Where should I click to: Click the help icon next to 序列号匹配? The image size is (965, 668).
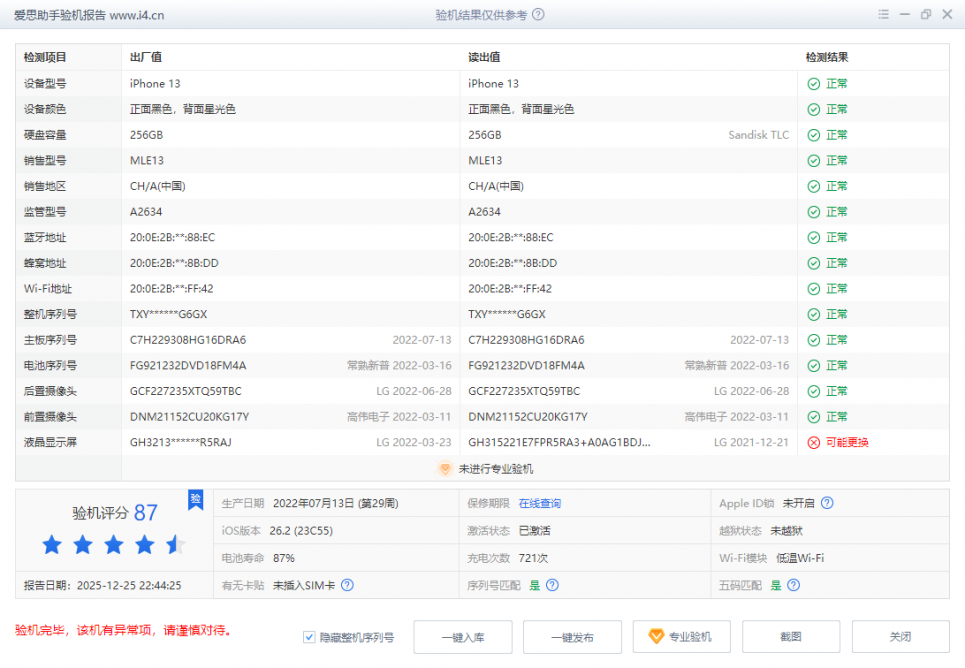click(x=552, y=585)
